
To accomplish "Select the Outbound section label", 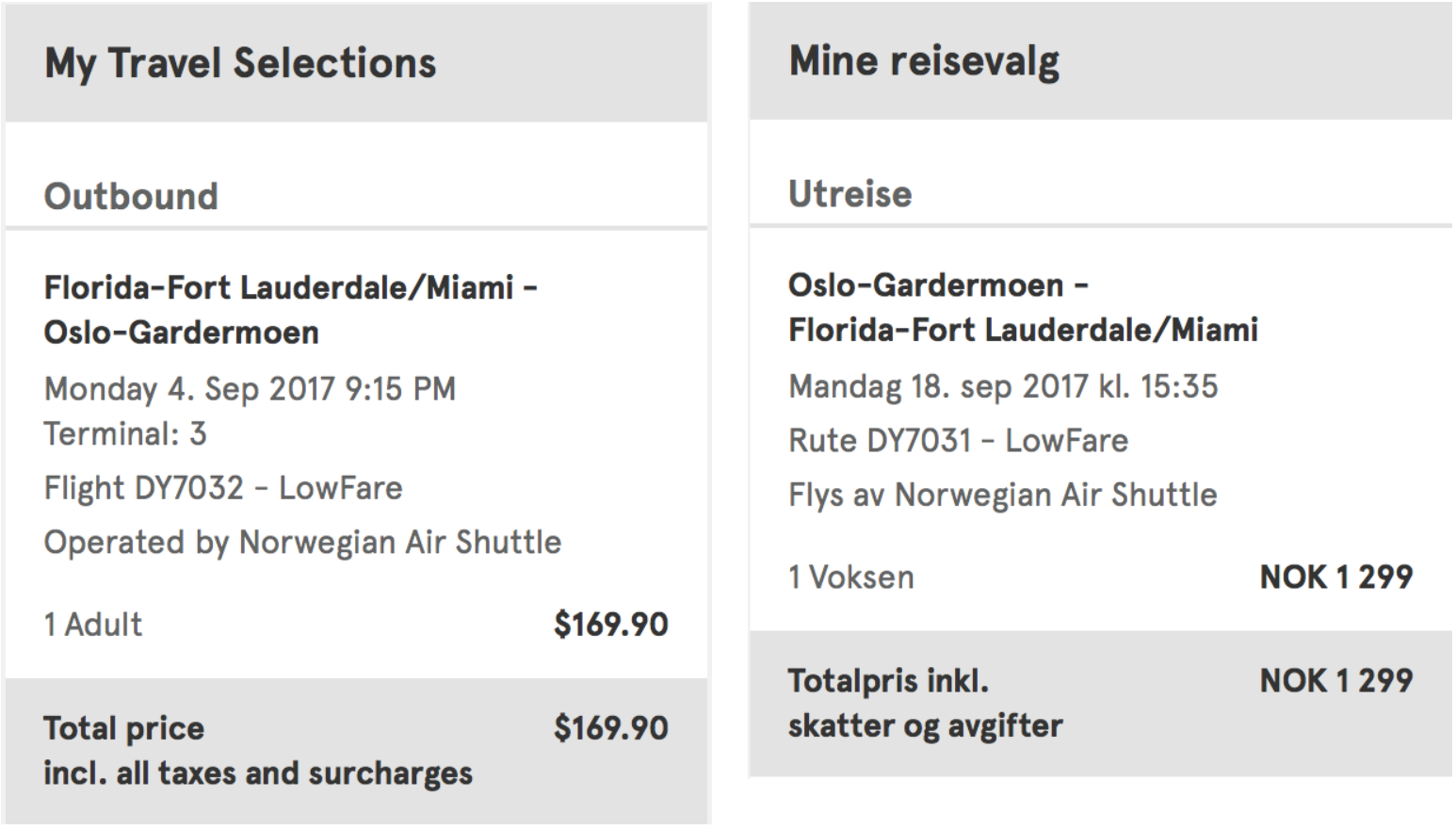I will tap(131, 196).
